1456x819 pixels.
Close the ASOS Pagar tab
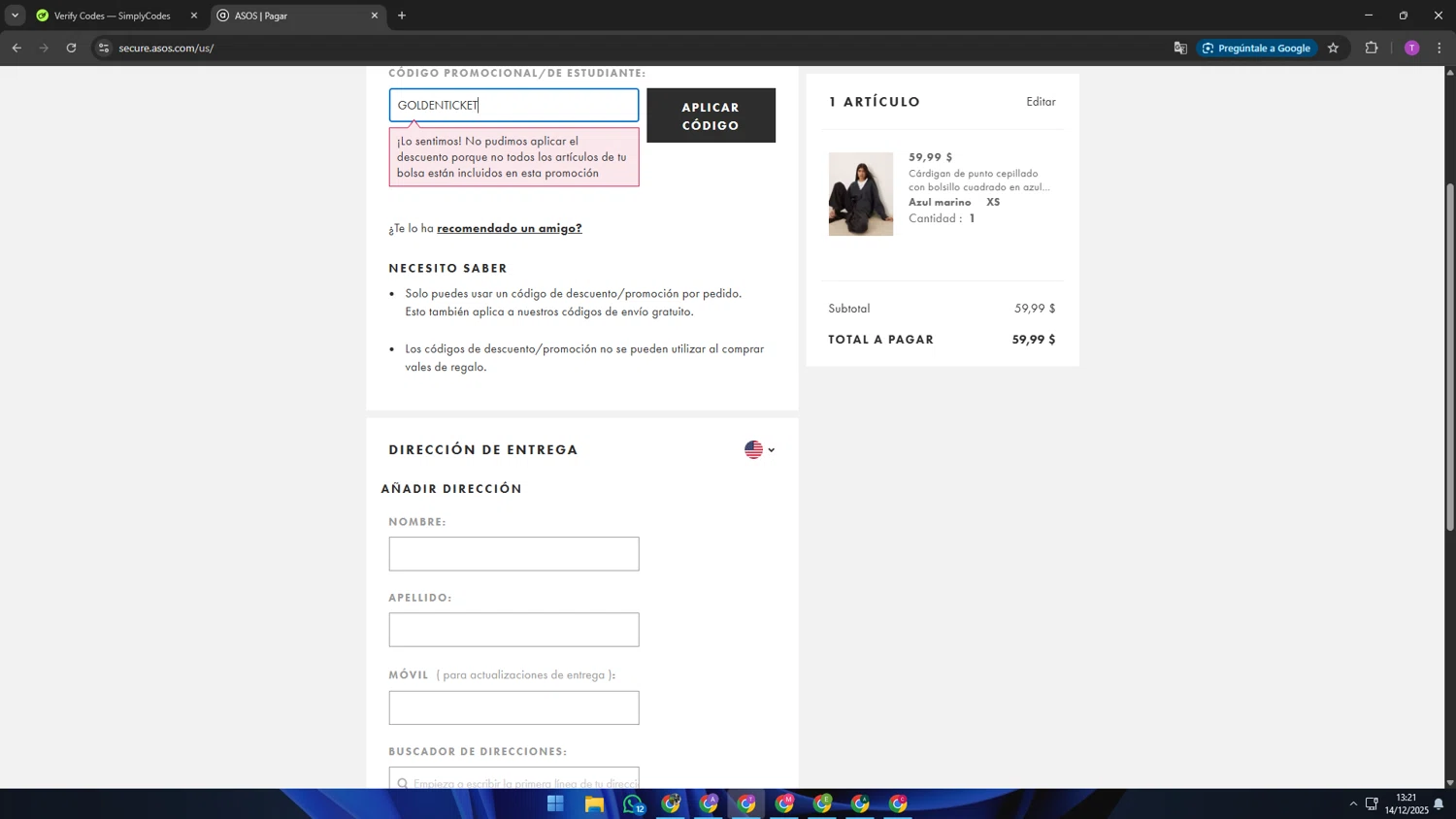pos(375,16)
